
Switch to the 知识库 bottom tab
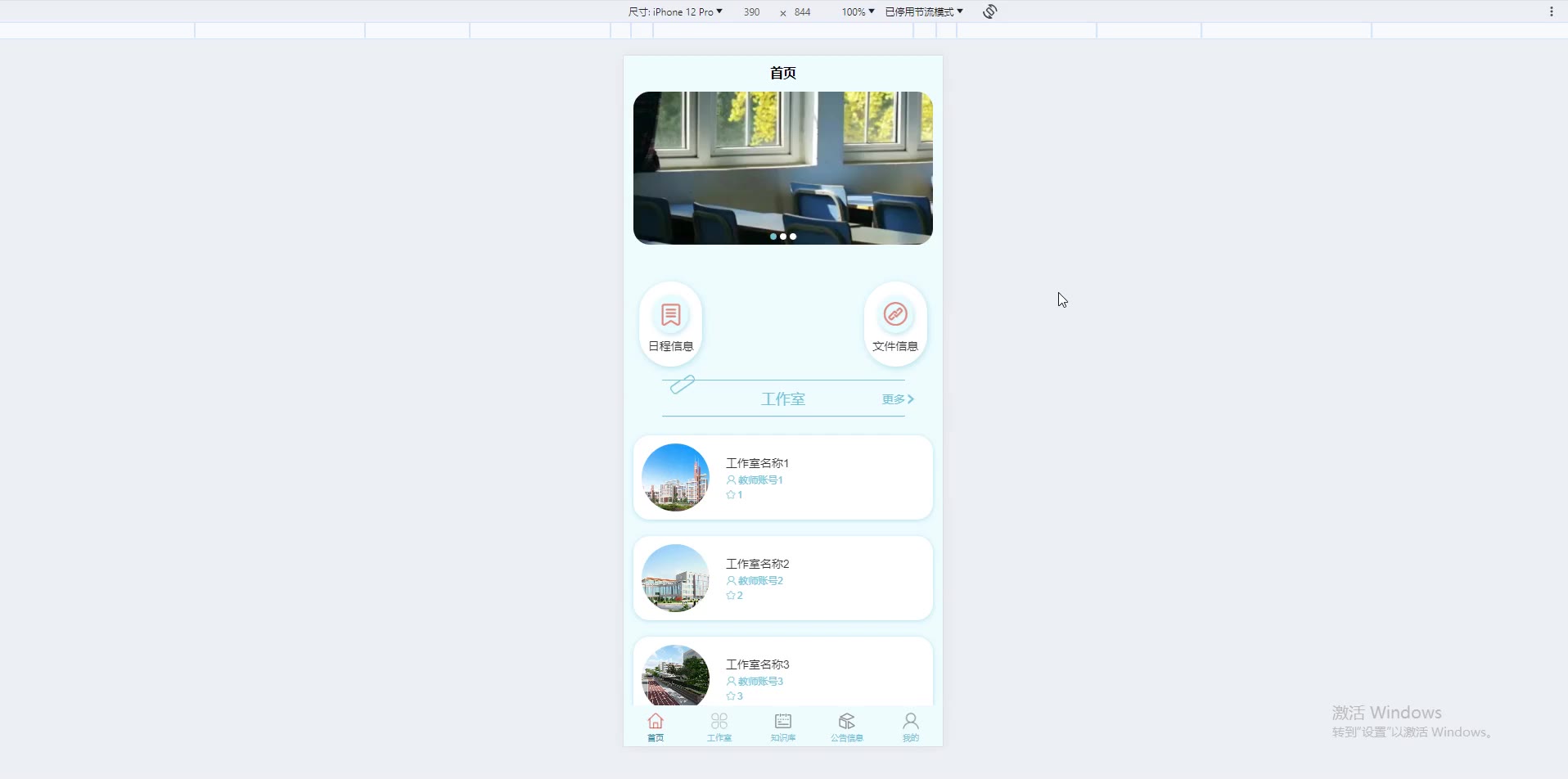pos(783,727)
